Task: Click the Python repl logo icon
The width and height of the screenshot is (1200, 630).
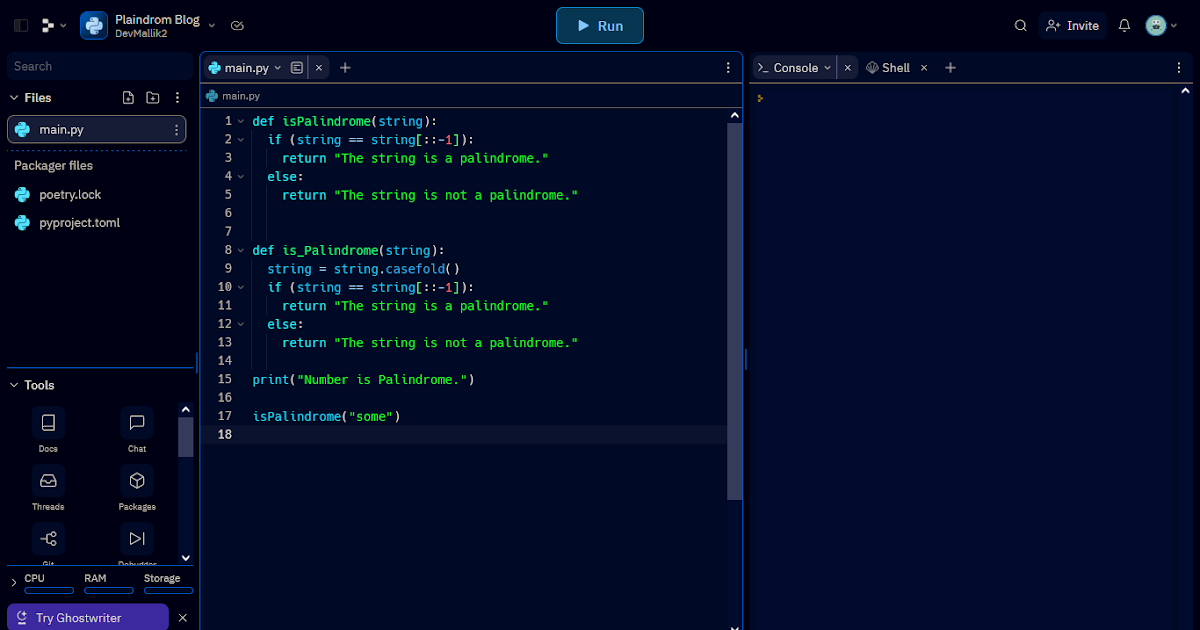Action: pyautogui.click(x=94, y=26)
